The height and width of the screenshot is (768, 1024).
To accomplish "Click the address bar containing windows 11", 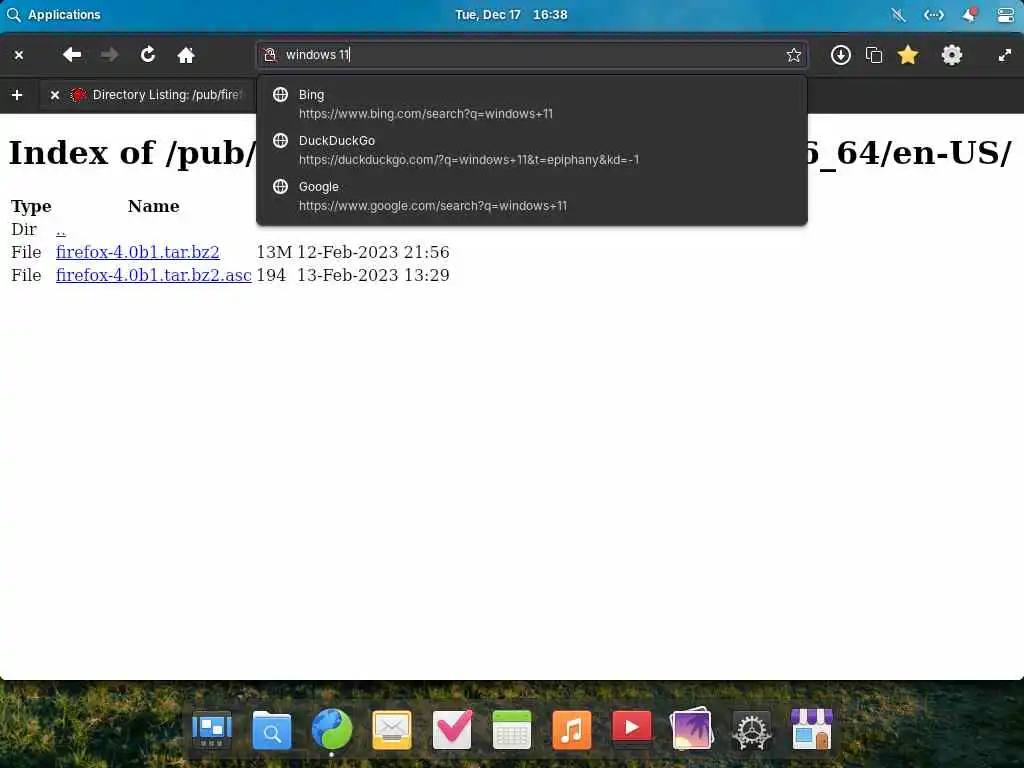I will tap(532, 55).
